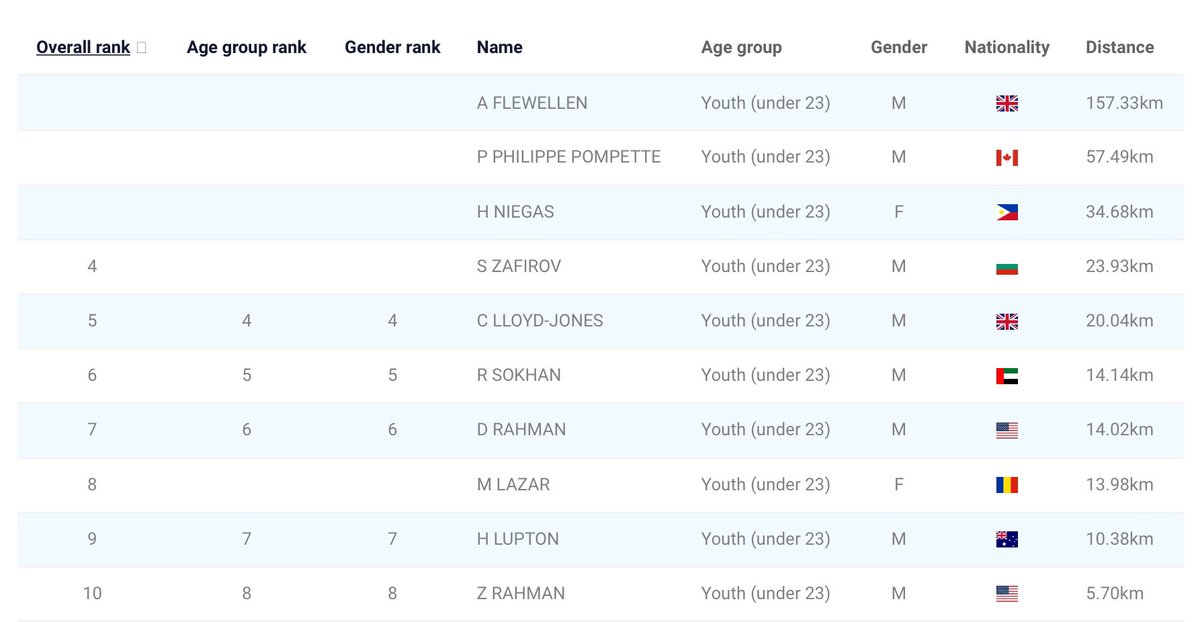Image resolution: width=1200 pixels, height=622 pixels.
Task: Click the distance value 20.04km
Action: pos(1120,320)
